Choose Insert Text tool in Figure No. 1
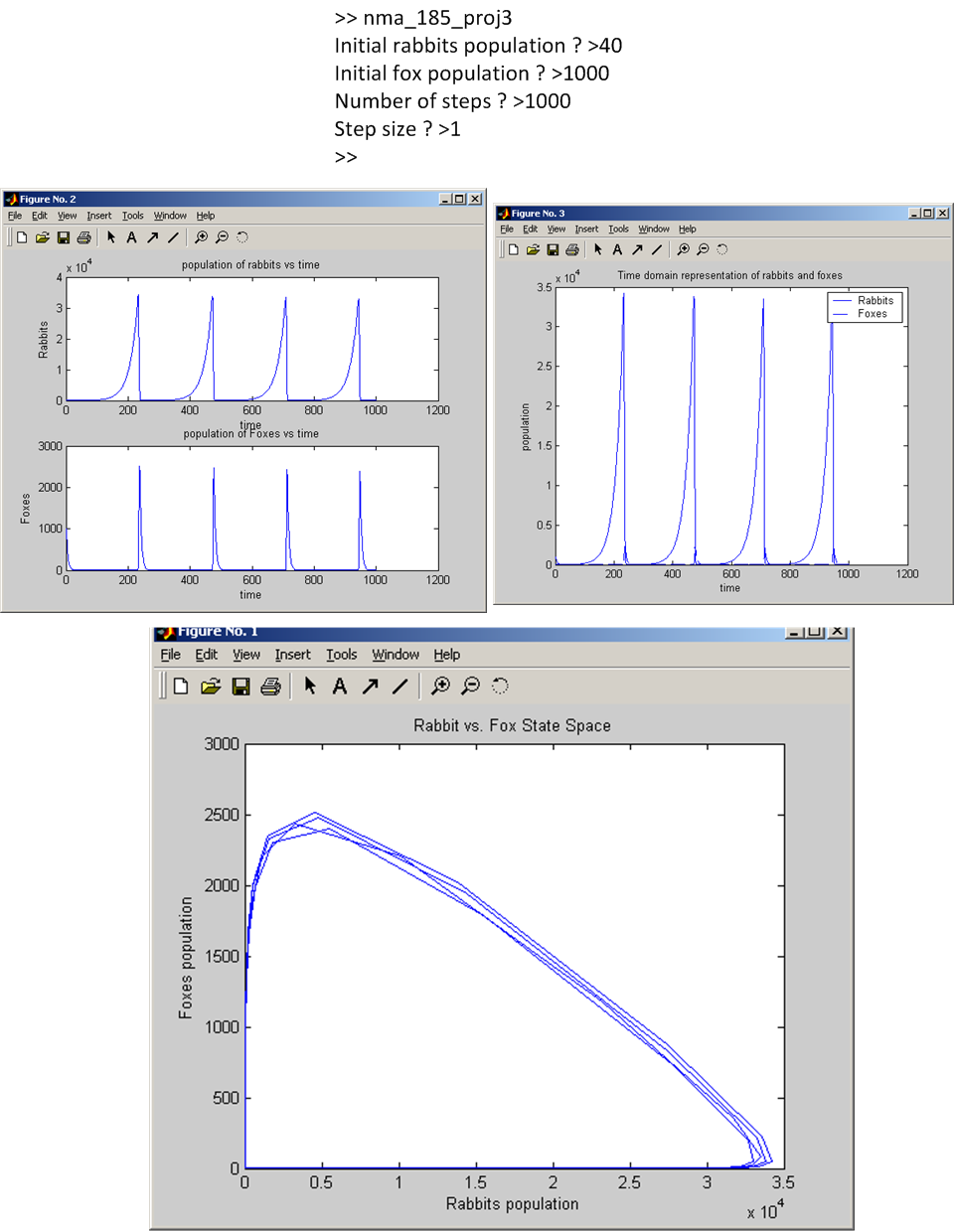The height and width of the screenshot is (1232, 955). point(340,687)
